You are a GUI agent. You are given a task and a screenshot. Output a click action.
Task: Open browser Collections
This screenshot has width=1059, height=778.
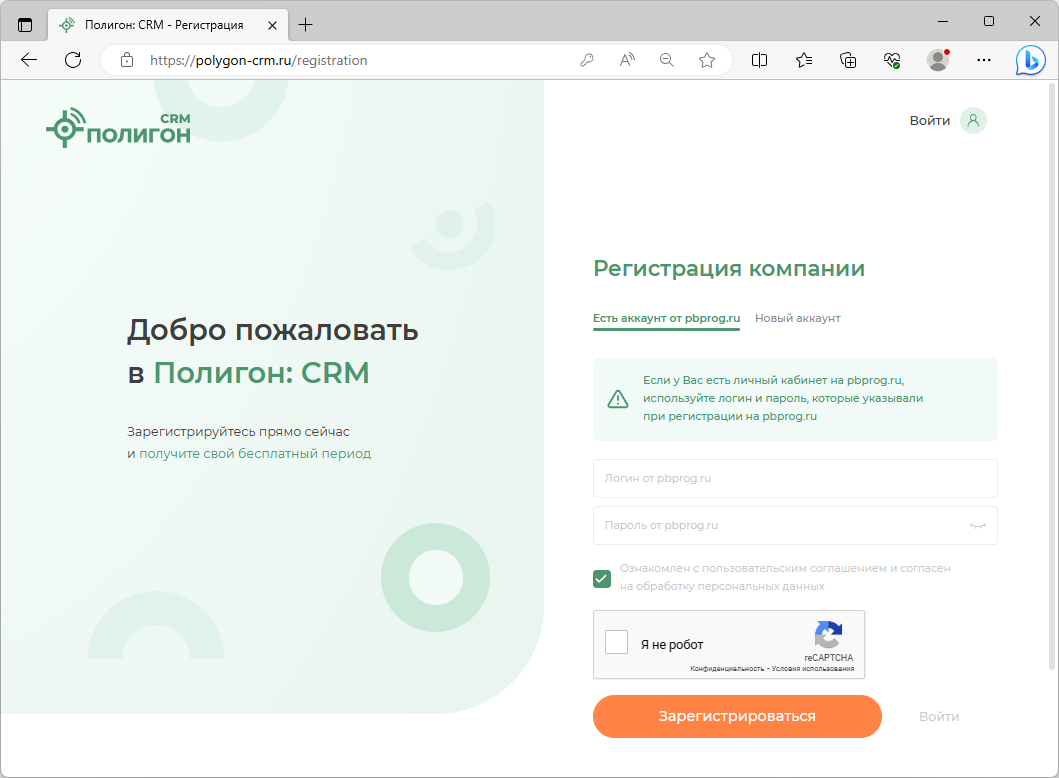click(848, 60)
